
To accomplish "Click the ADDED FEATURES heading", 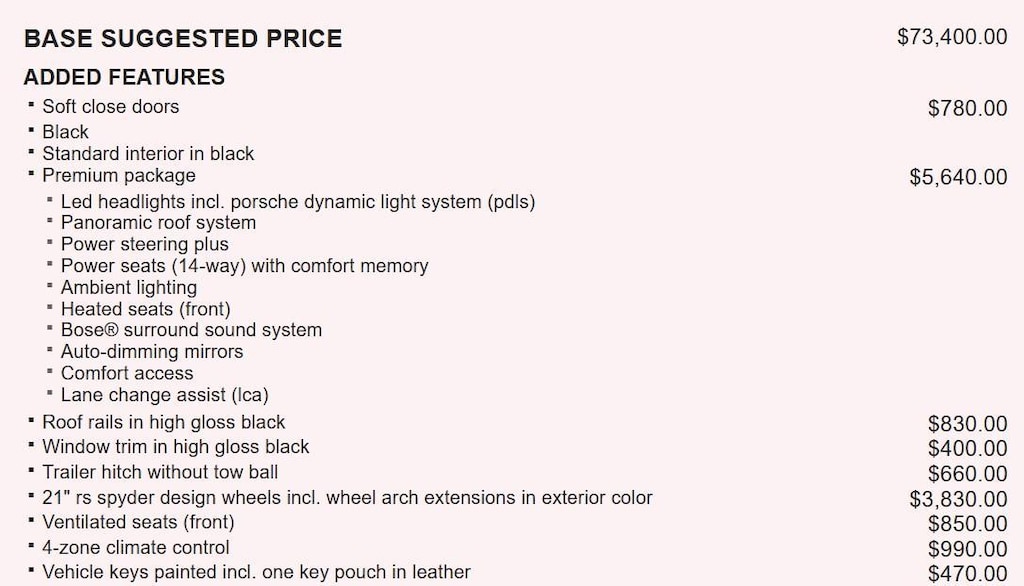I will point(124,77).
